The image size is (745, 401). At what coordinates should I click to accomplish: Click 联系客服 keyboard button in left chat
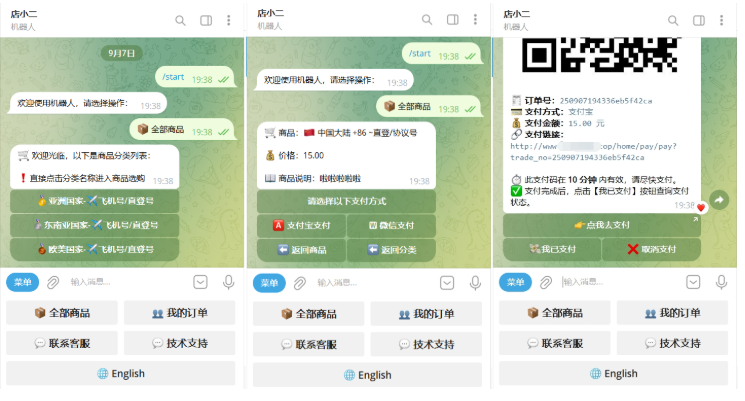62,343
